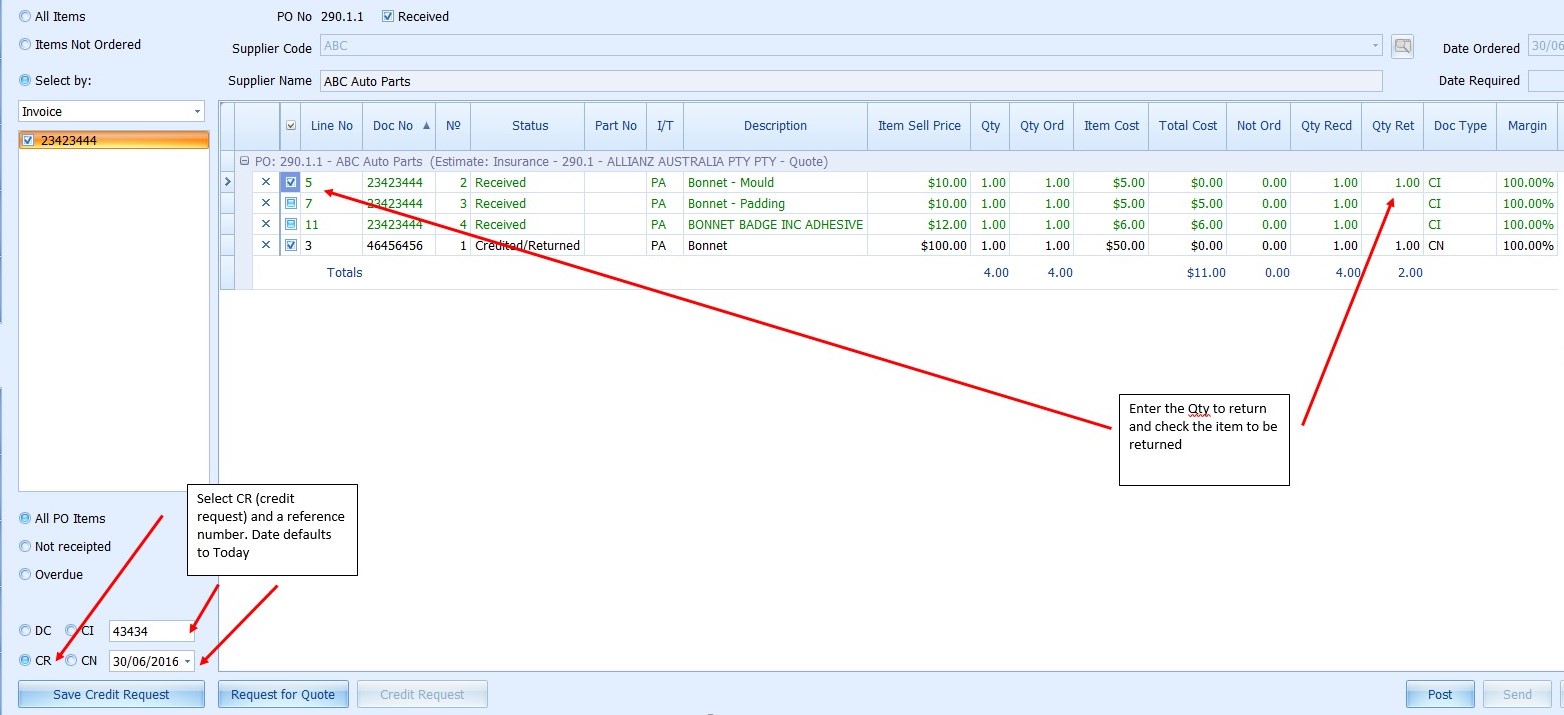
Task: Click the $12.00 item sell price cell
Action: [919, 224]
